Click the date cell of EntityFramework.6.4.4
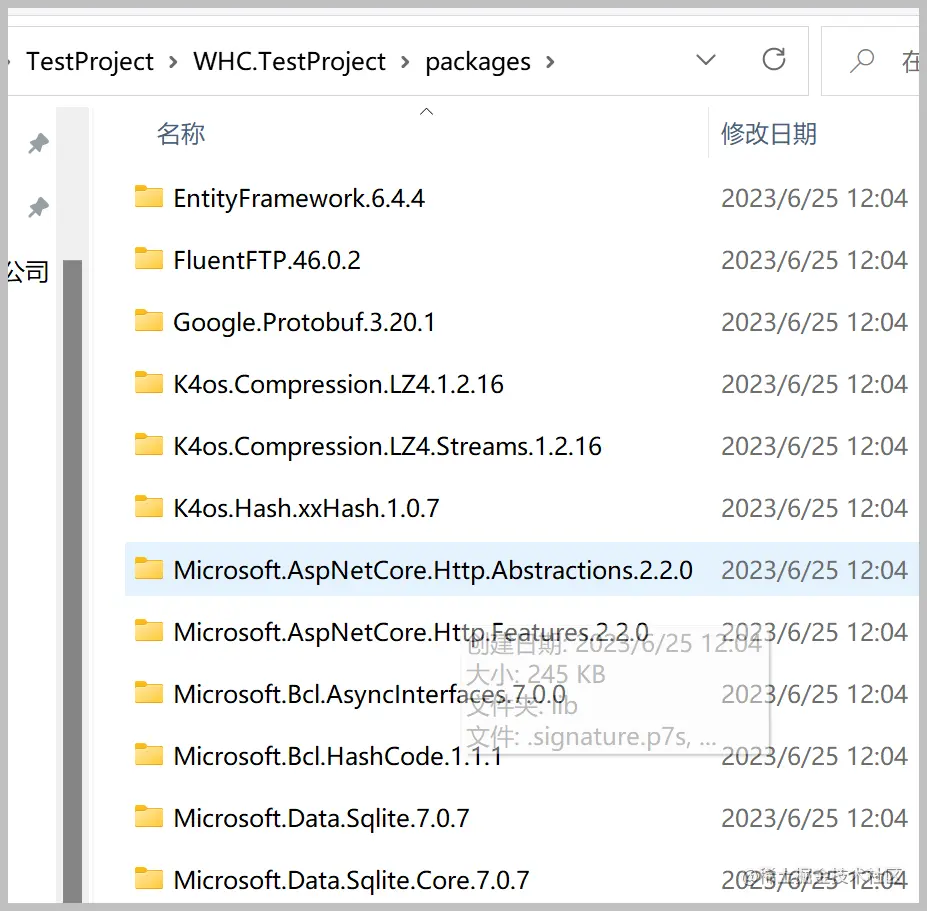 [x=814, y=199]
